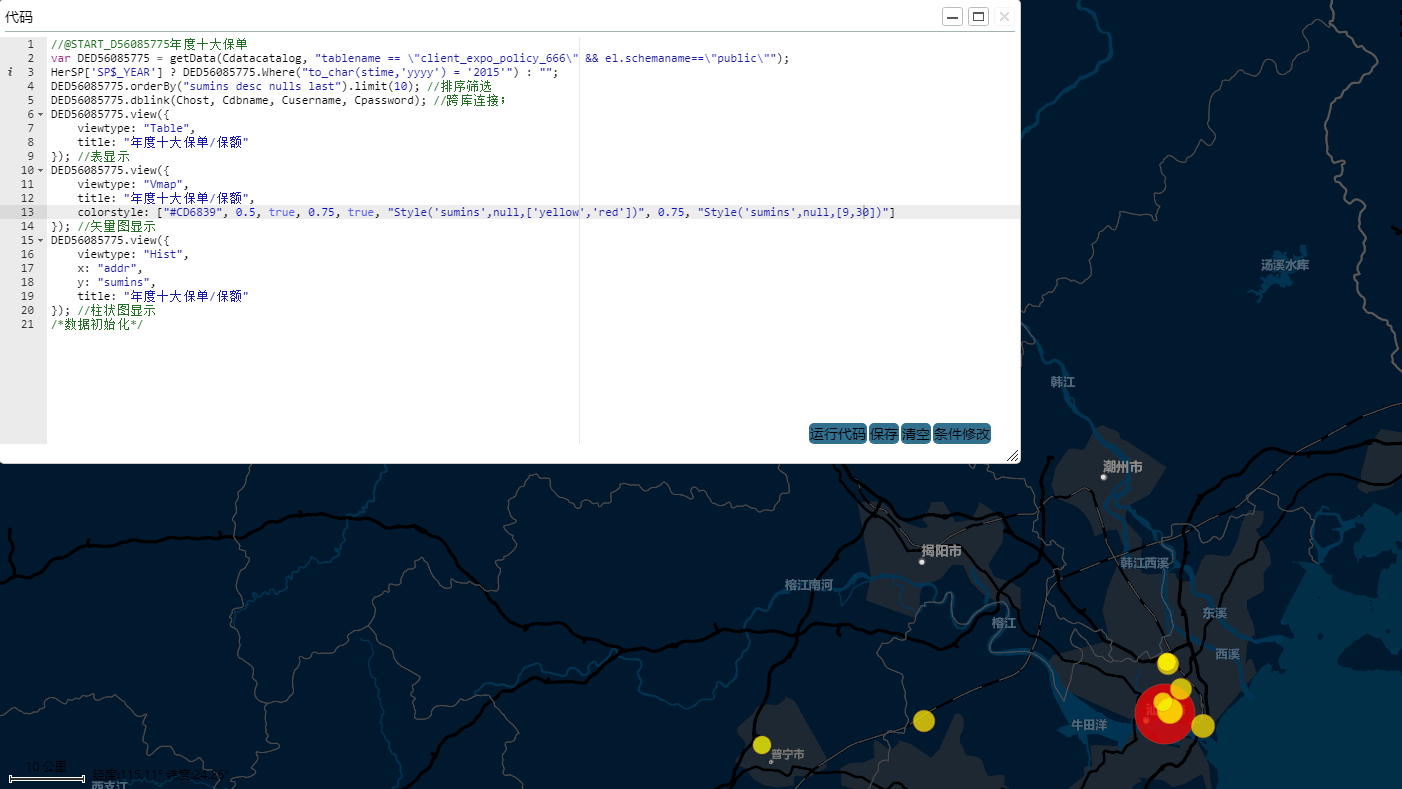Click the white city dot beside 潮州市
This screenshot has height=789, width=1402.
1104,477
